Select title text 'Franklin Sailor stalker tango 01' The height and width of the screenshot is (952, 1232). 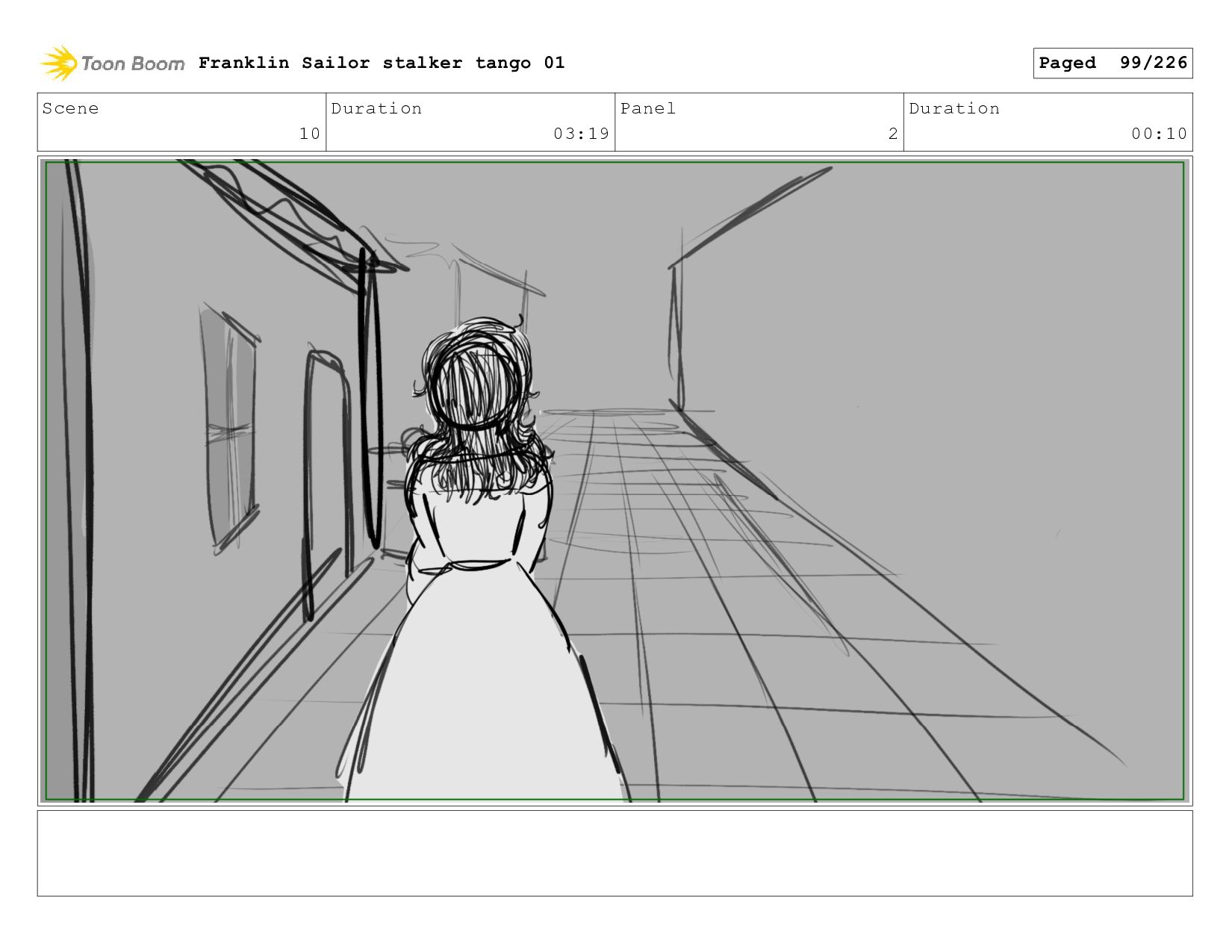coord(382,63)
